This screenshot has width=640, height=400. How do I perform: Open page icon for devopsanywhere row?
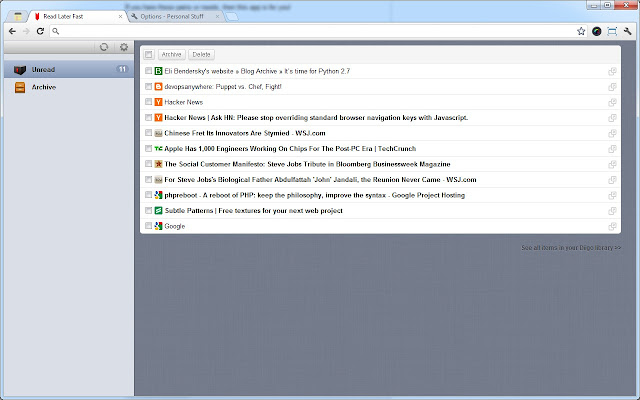pos(612,87)
